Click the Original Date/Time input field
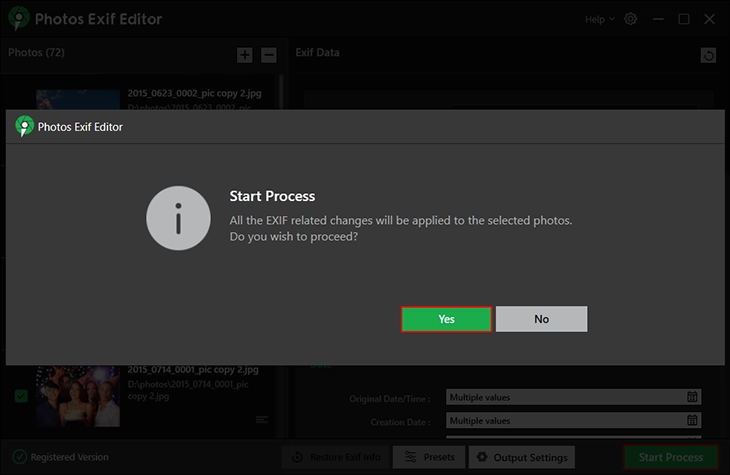Screen dimensions: 730x475 click(565, 397)
